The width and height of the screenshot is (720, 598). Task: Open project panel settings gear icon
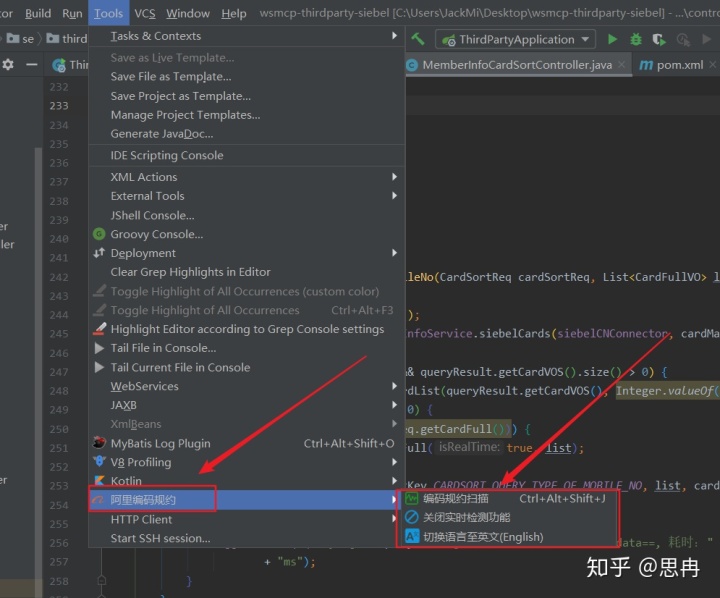[x=8, y=65]
